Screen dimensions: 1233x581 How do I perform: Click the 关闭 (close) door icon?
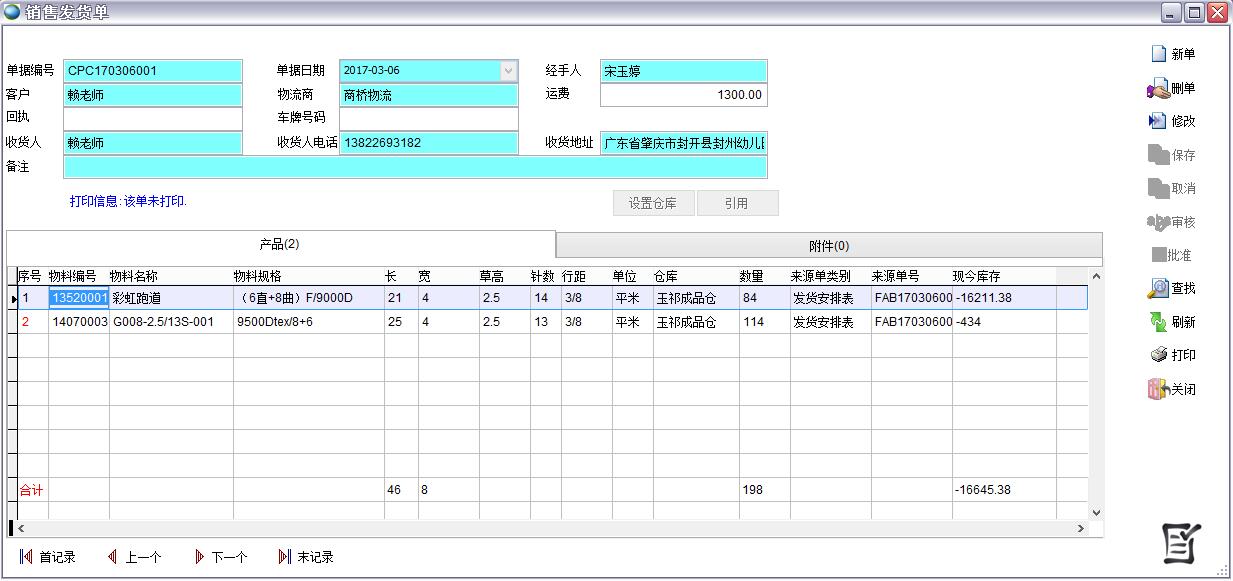1158,389
